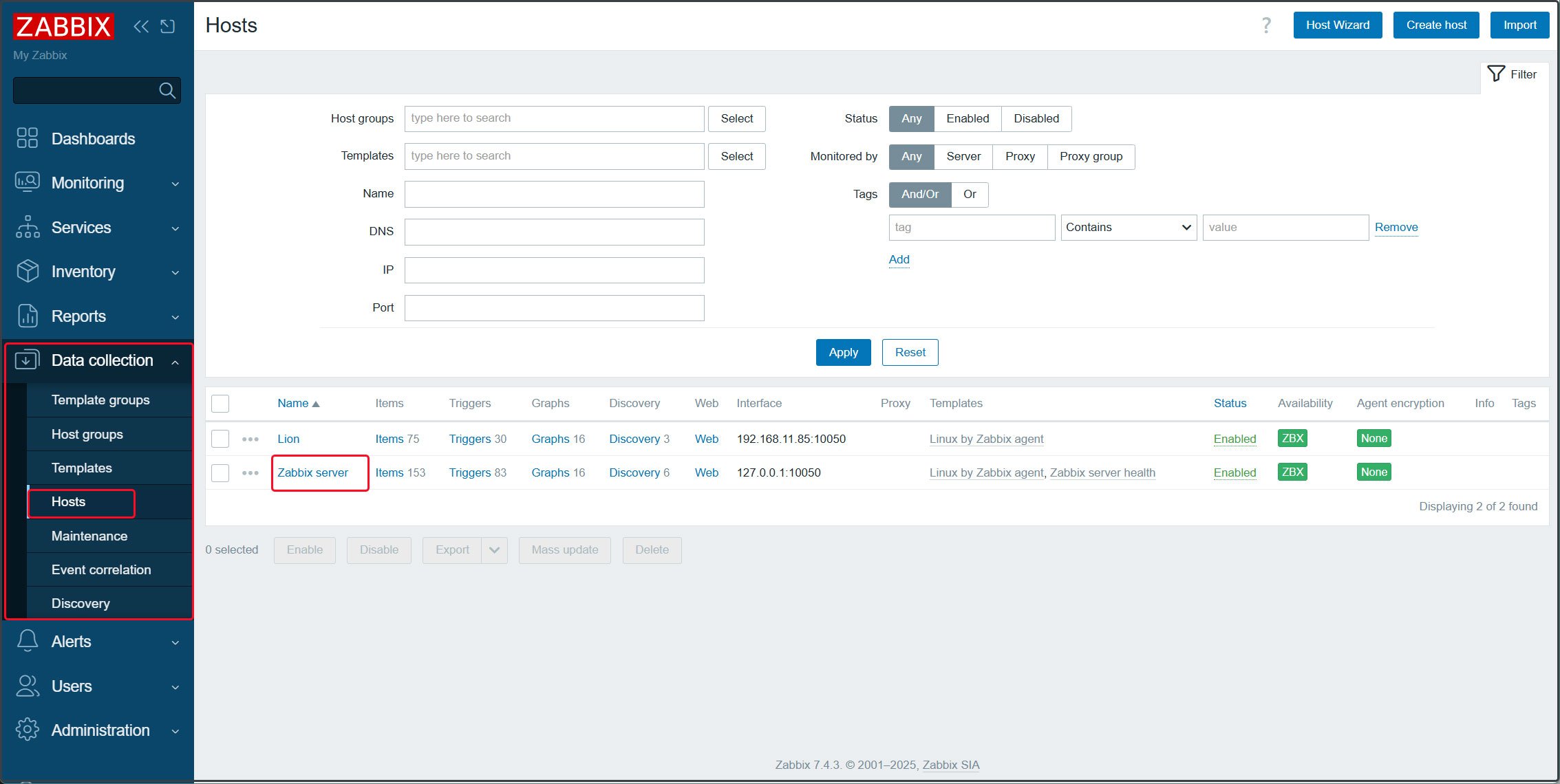The height and width of the screenshot is (784, 1560).
Task: Click the sidebar search magnifier icon
Action: [167, 90]
